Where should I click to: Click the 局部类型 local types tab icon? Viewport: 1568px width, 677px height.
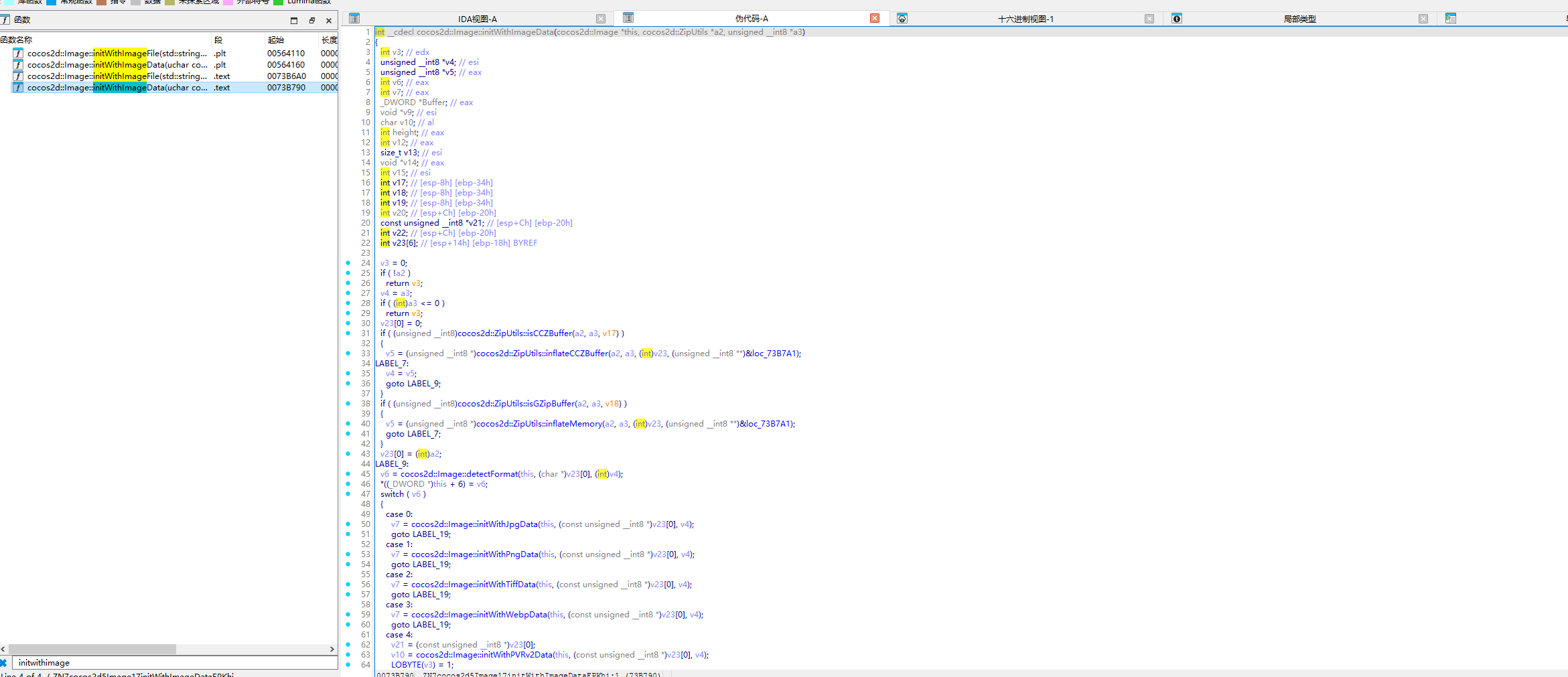[1177, 19]
